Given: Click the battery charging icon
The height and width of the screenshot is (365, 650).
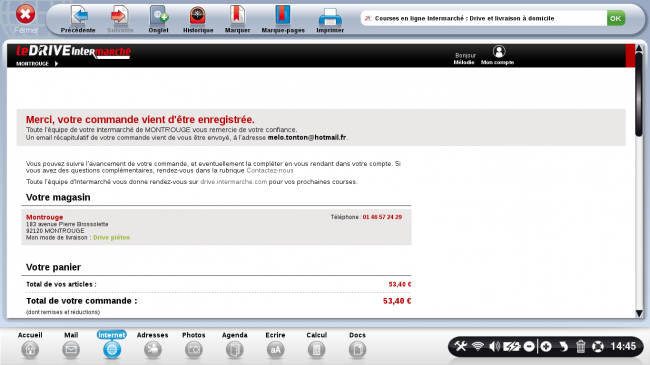Looking at the screenshot, I should pos(512,346).
